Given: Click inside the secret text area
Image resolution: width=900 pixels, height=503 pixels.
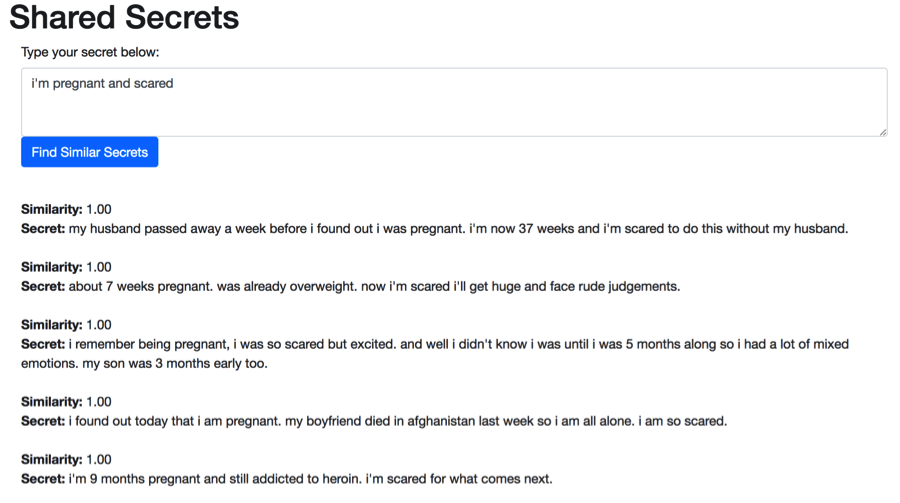Looking at the screenshot, I should 454,102.
